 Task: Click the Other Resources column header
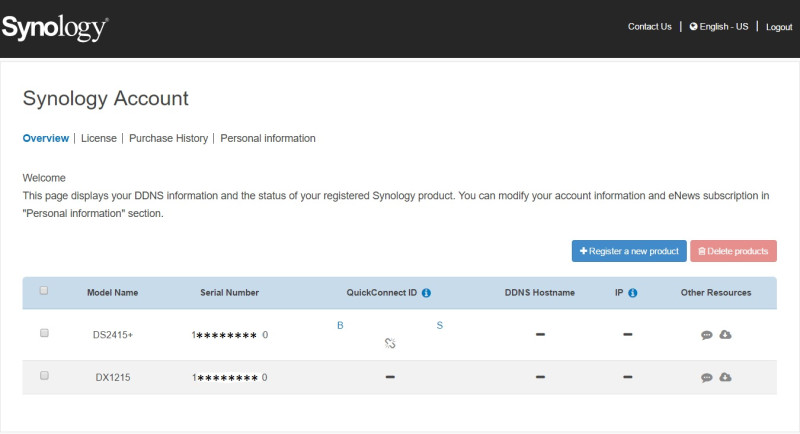[x=716, y=293]
